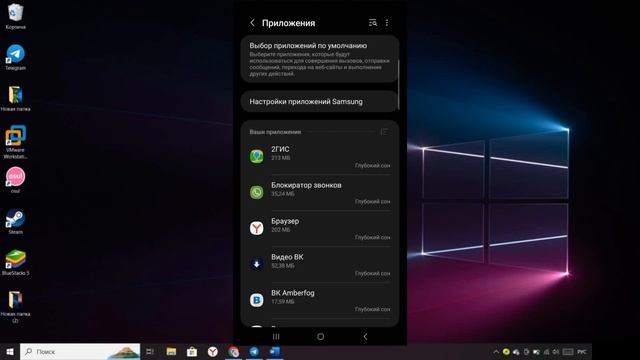Select the ВК Amberfog app icon
This screenshot has width=640, height=360.
257,300
